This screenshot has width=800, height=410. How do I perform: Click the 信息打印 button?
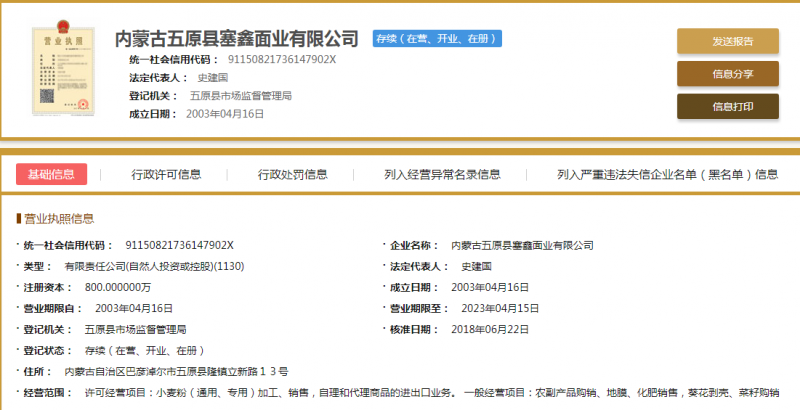pyautogui.click(x=728, y=107)
